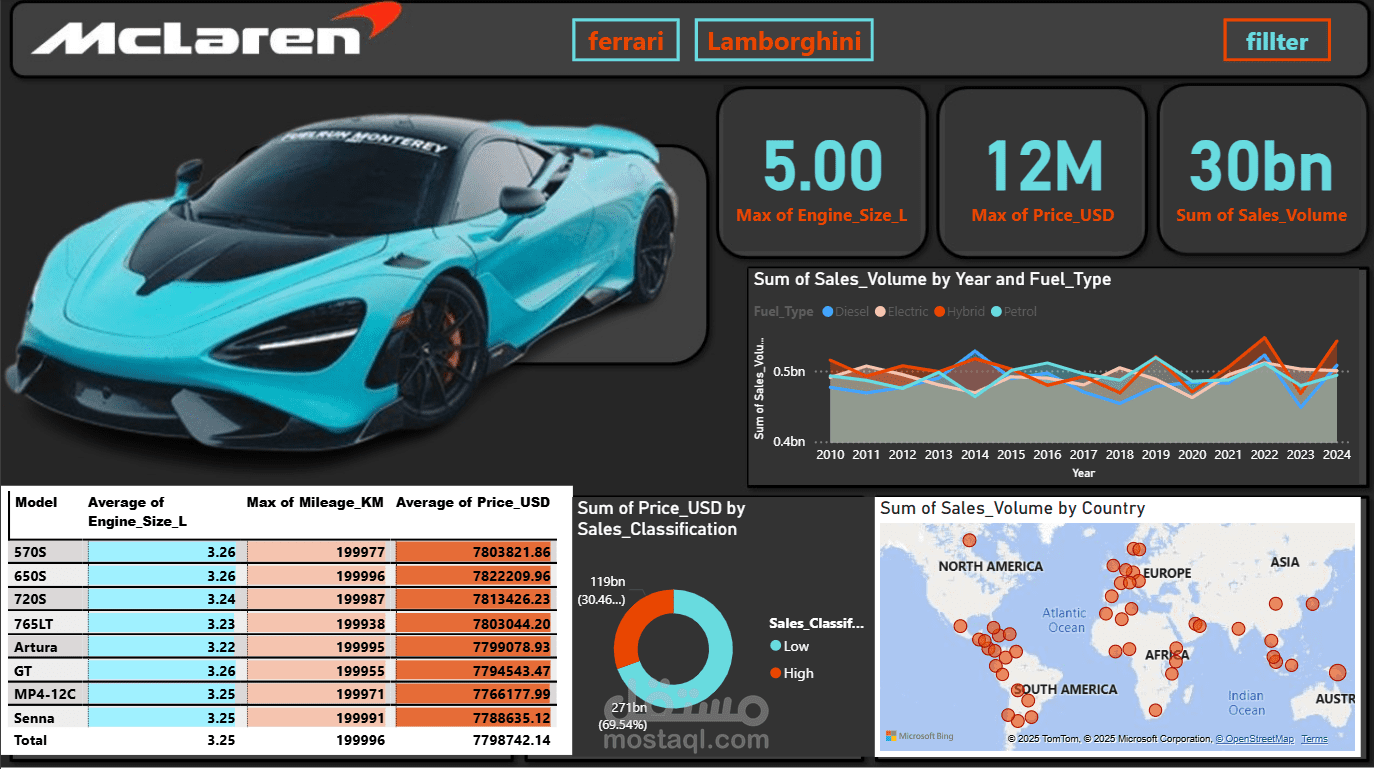Click the Microsoft Bing logo on map
The image size is (1374, 769).
[x=920, y=737]
